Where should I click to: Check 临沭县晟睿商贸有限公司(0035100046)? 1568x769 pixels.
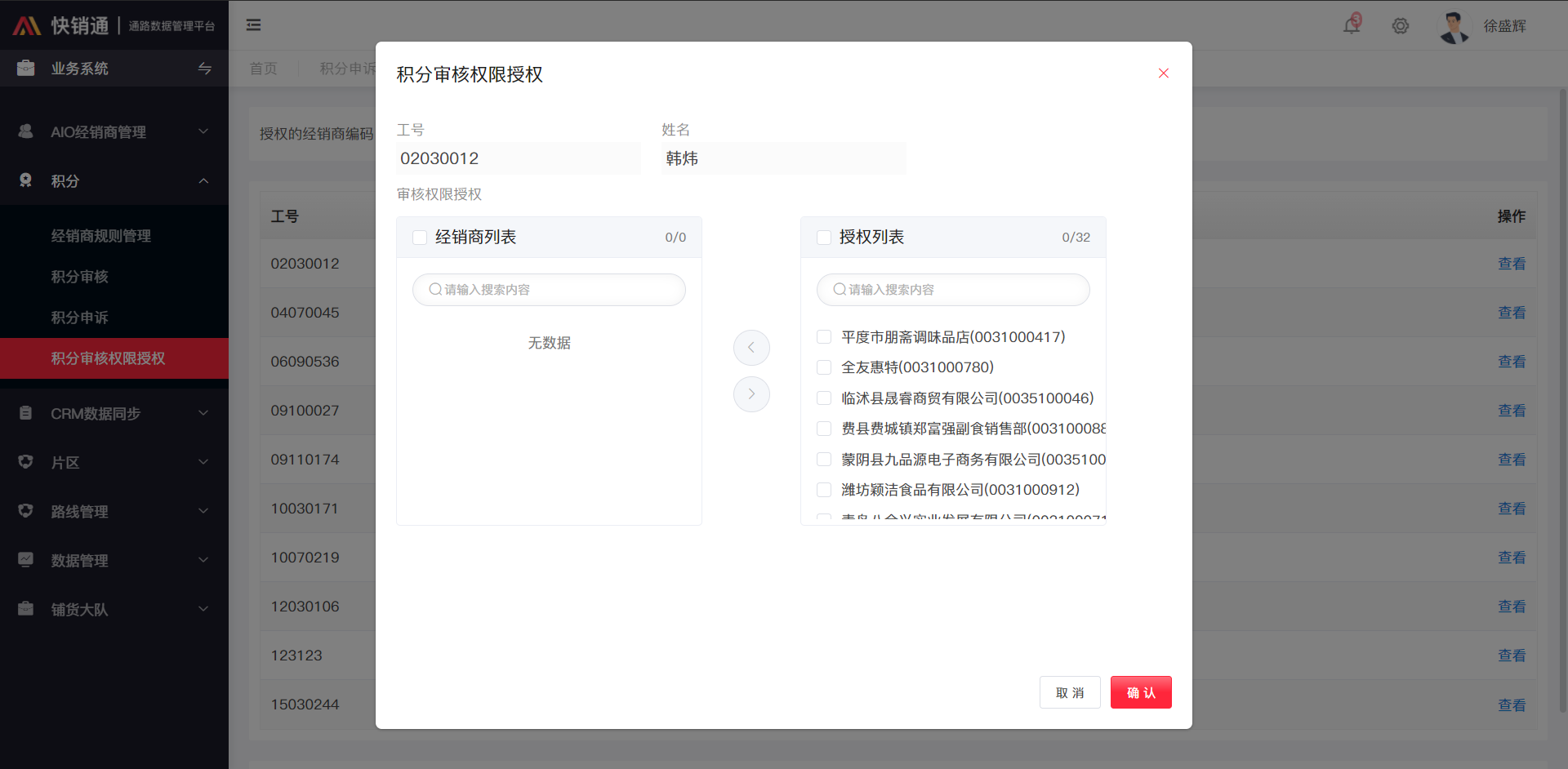tap(824, 398)
